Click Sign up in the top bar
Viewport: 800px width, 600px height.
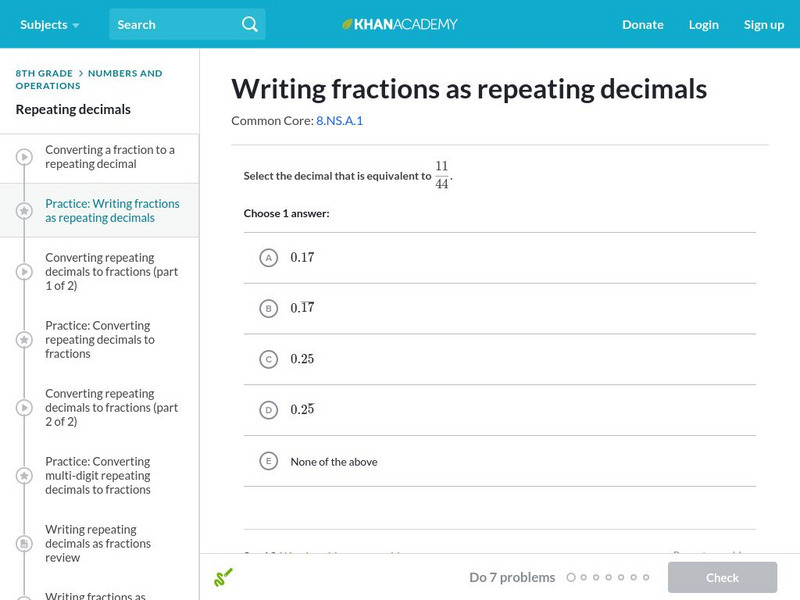coord(763,24)
